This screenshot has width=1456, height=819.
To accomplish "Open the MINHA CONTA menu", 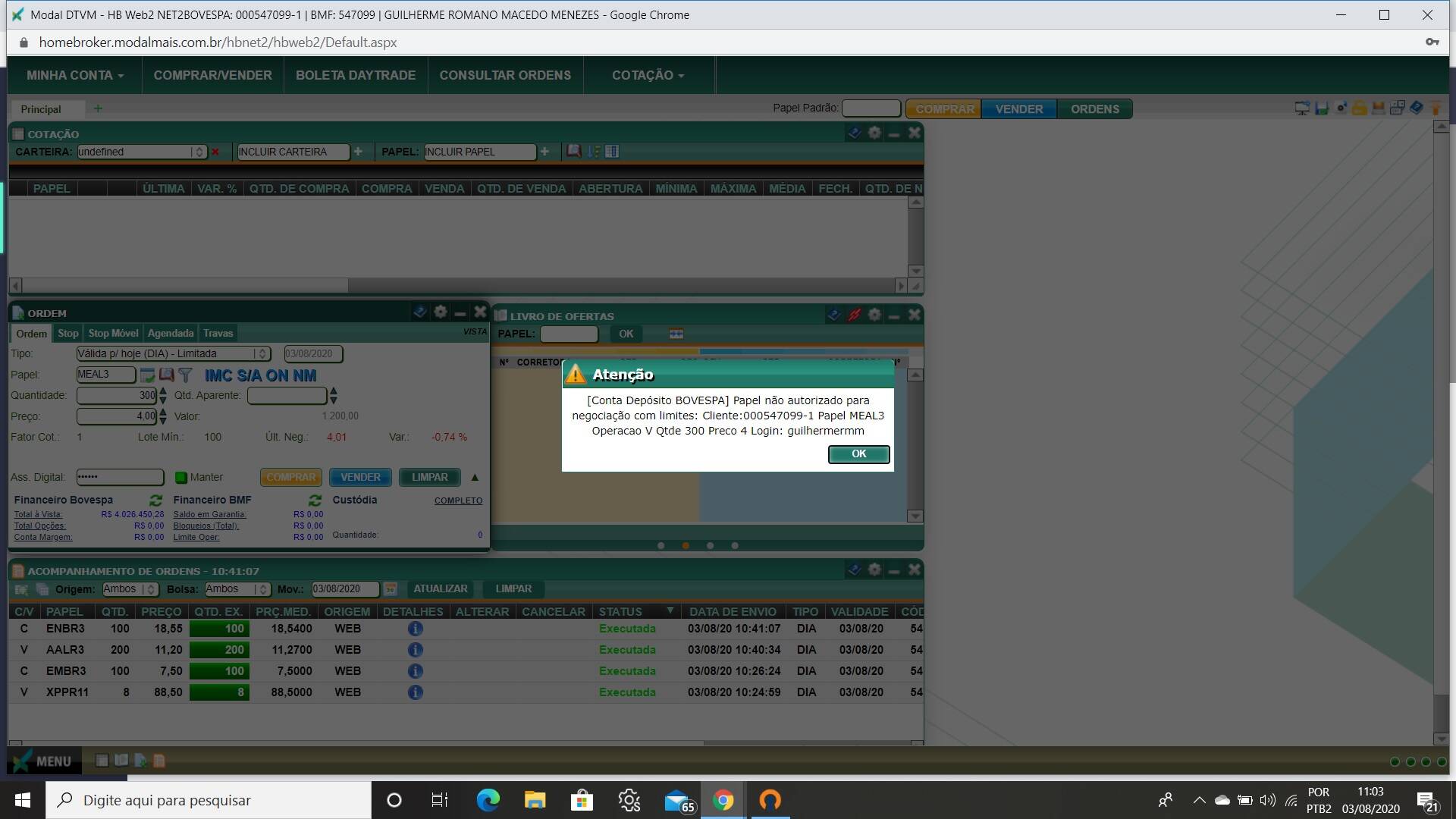I will coord(76,75).
